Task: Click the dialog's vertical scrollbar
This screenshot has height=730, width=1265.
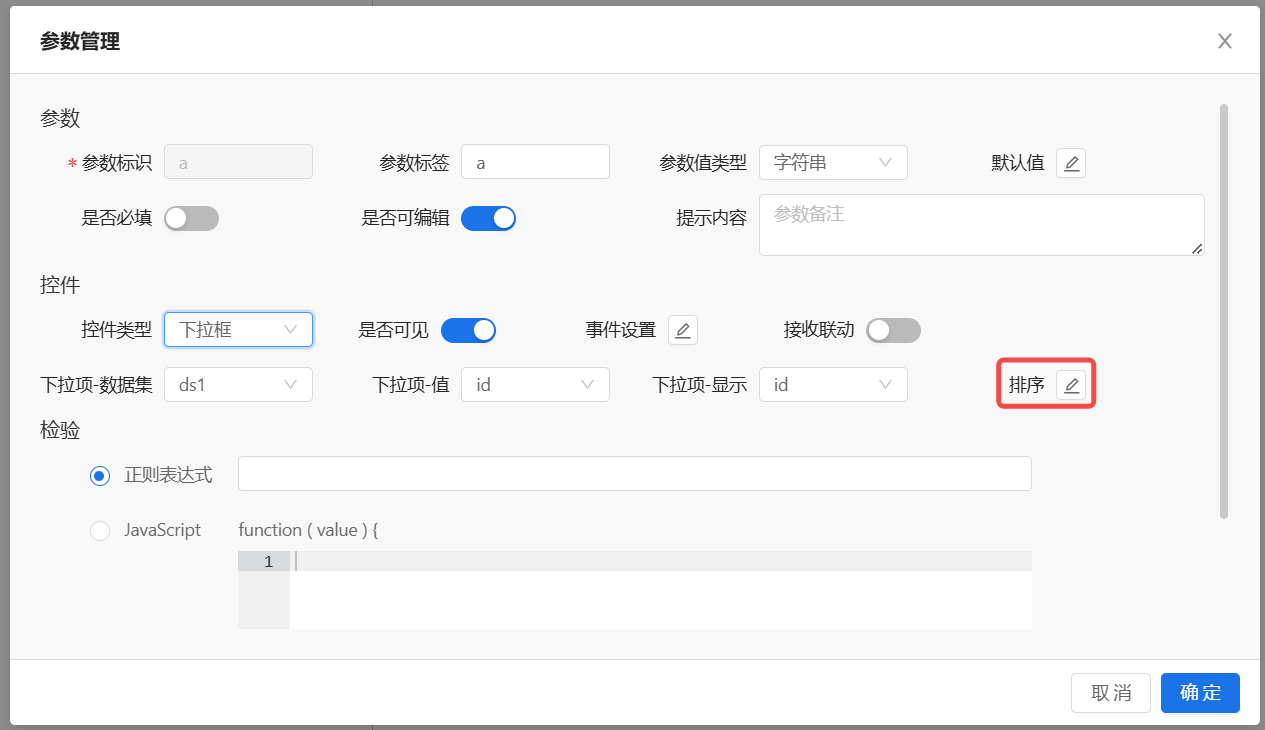Action: click(1224, 311)
